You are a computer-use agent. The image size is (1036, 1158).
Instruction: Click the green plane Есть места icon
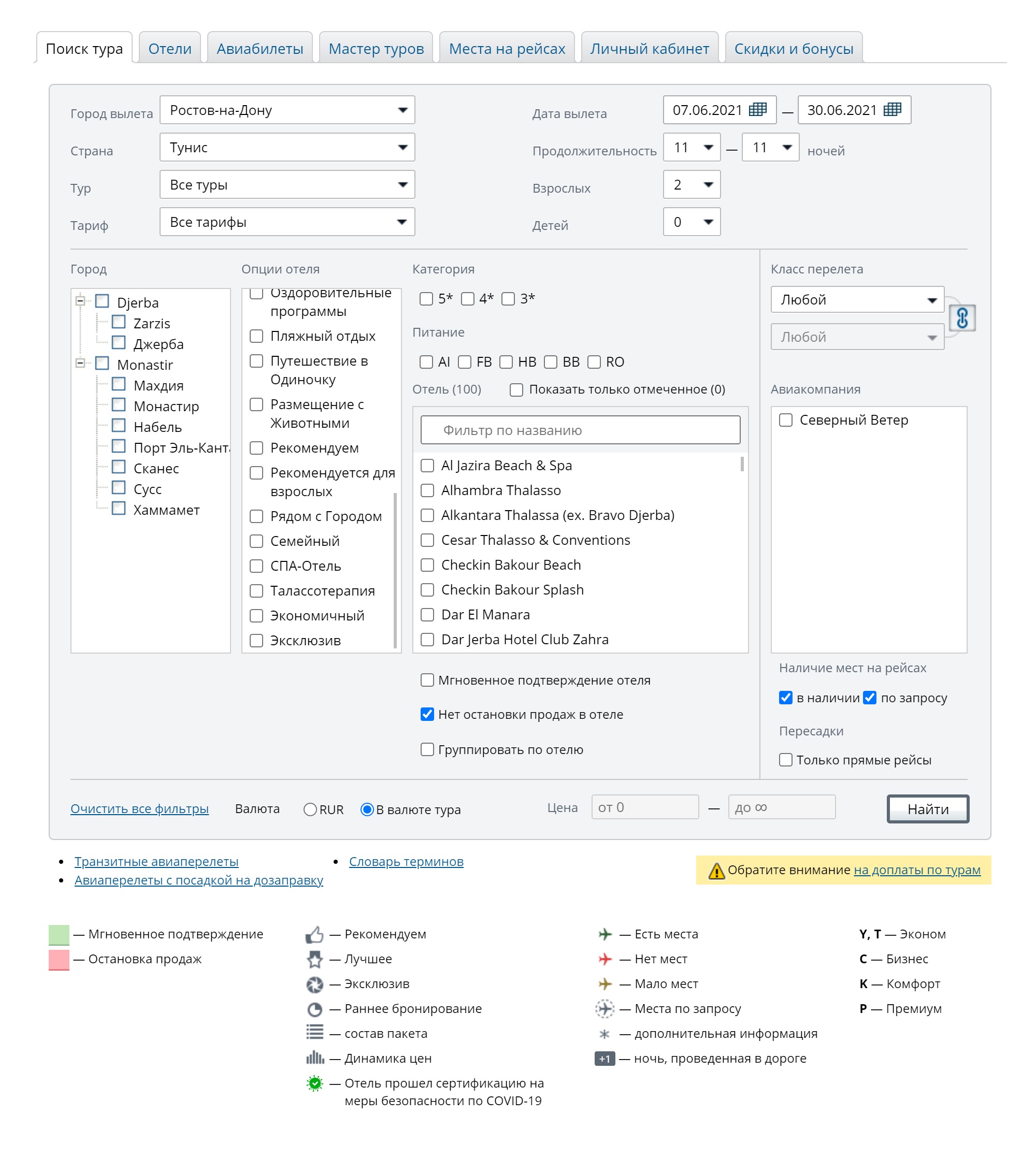coord(605,934)
